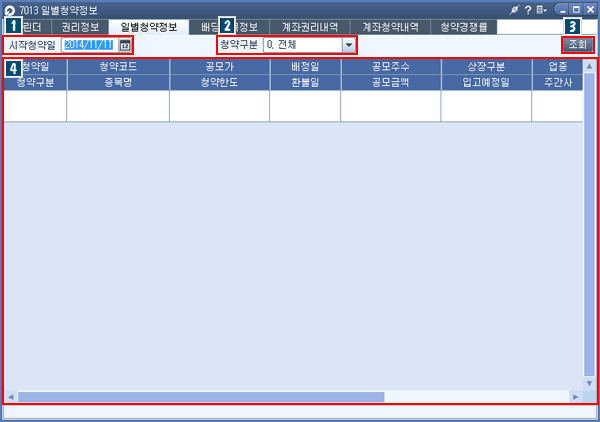Click the 상장구분 column header

pos(486,67)
